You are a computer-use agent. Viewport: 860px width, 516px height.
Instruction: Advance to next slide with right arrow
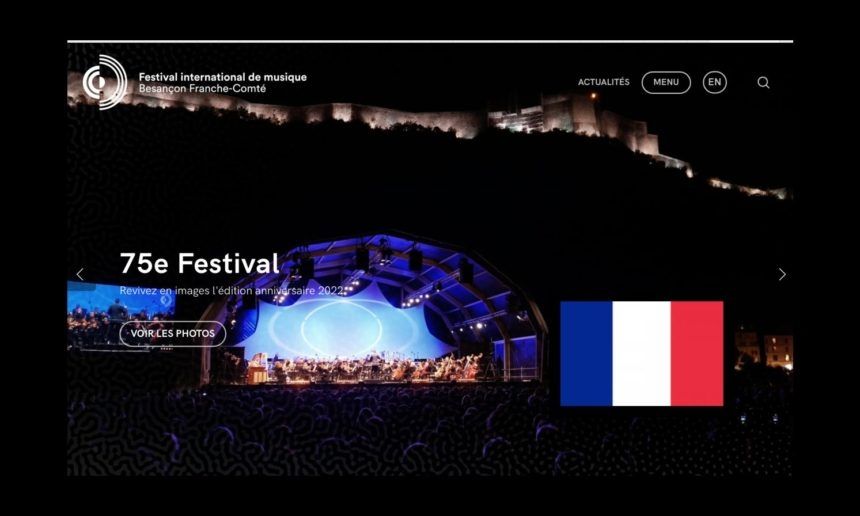(x=782, y=274)
